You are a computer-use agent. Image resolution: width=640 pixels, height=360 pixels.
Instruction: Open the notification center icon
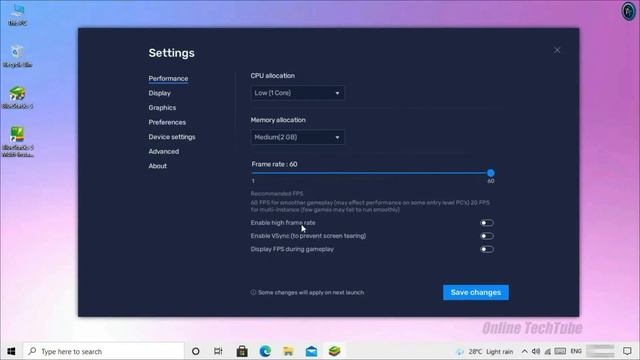(x=627, y=351)
